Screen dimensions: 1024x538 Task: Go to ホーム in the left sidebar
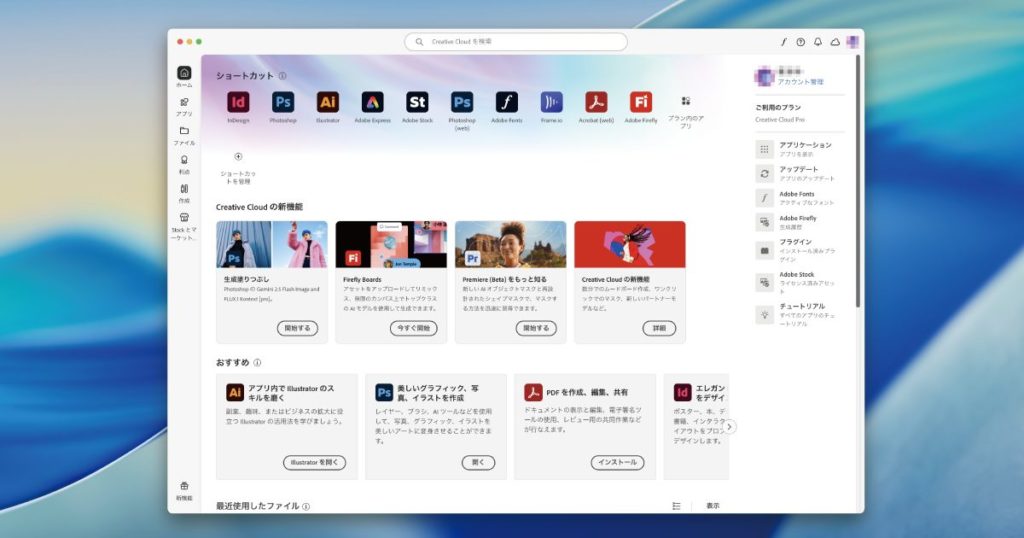(184, 76)
